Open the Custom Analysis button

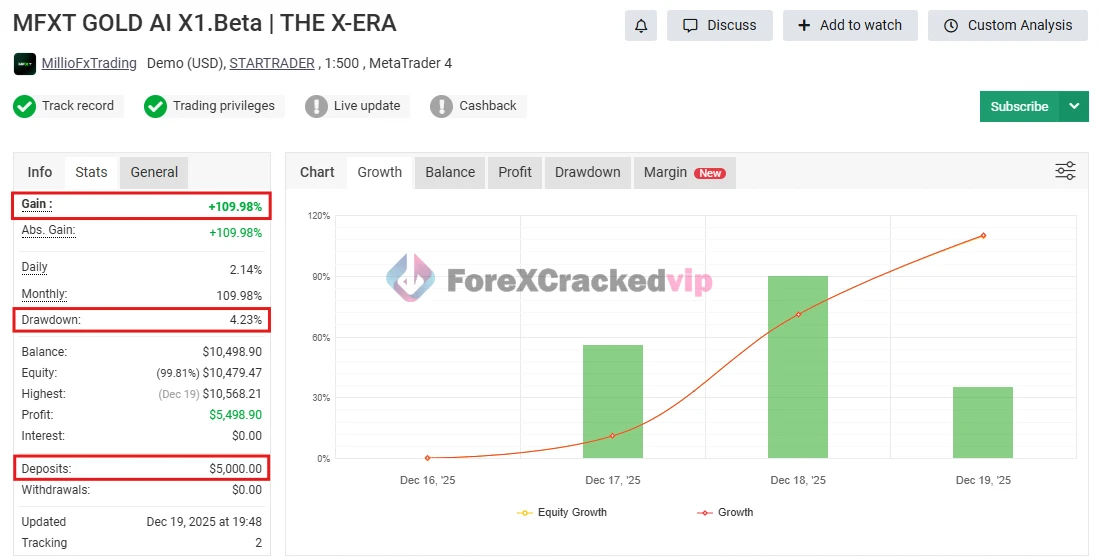coord(1008,26)
